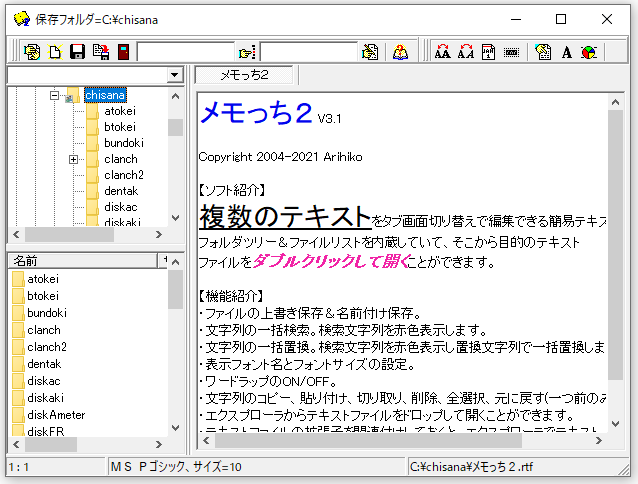Click the folder tree's down scroll arrow
Image resolution: width=638 pixels, height=484 pixels.
pos(176,219)
